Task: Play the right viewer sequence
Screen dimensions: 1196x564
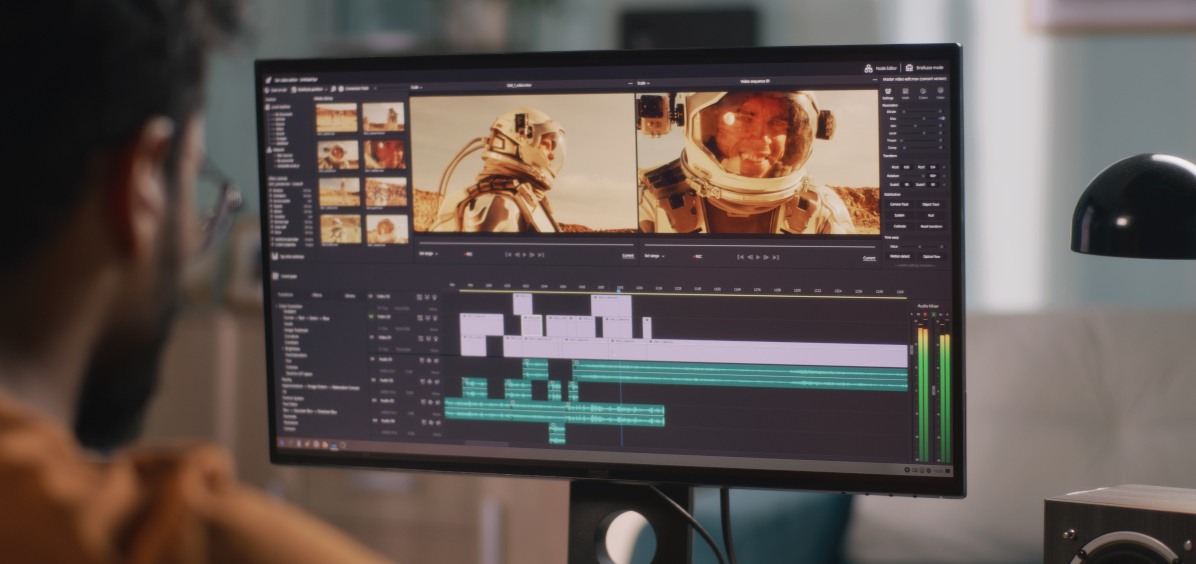Action: [758, 257]
